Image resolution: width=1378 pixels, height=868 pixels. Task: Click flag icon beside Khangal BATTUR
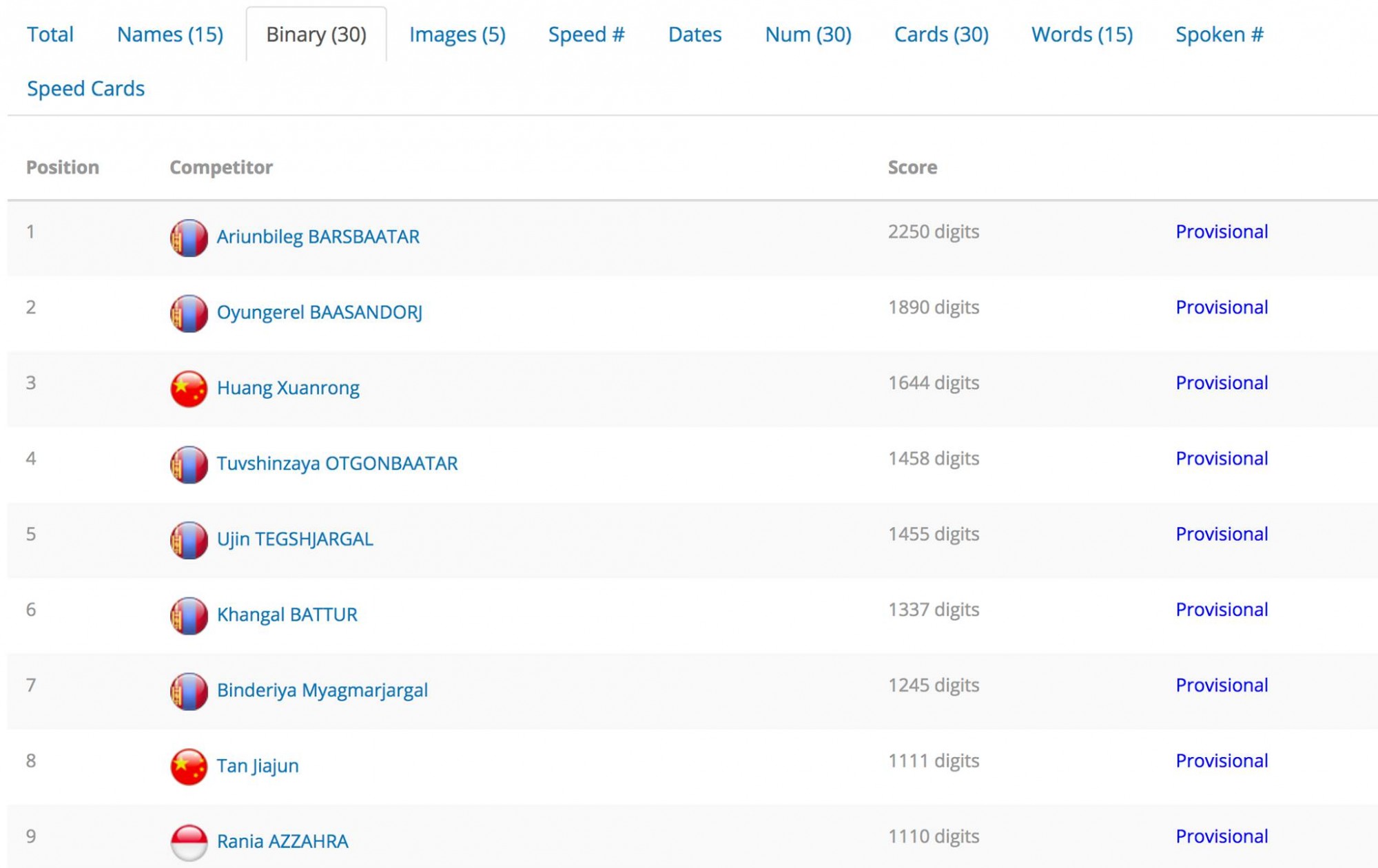pos(189,615)
